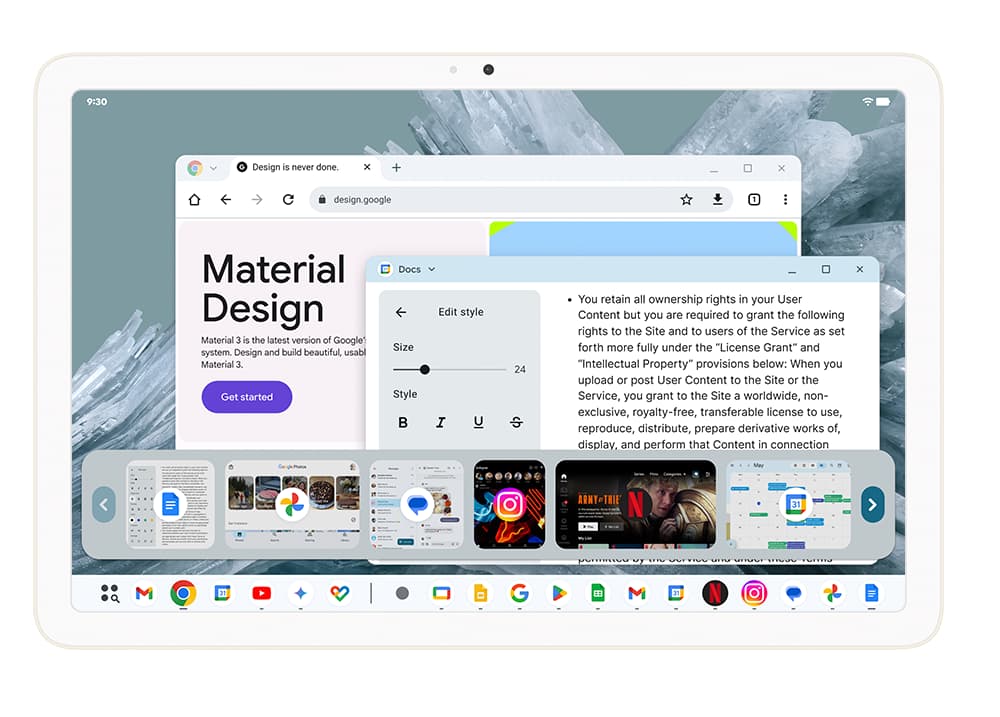The width and height of the screenshot is (1000, 717).
Task: Select the 'Design is never done.' tab
Action: (295, 167)
